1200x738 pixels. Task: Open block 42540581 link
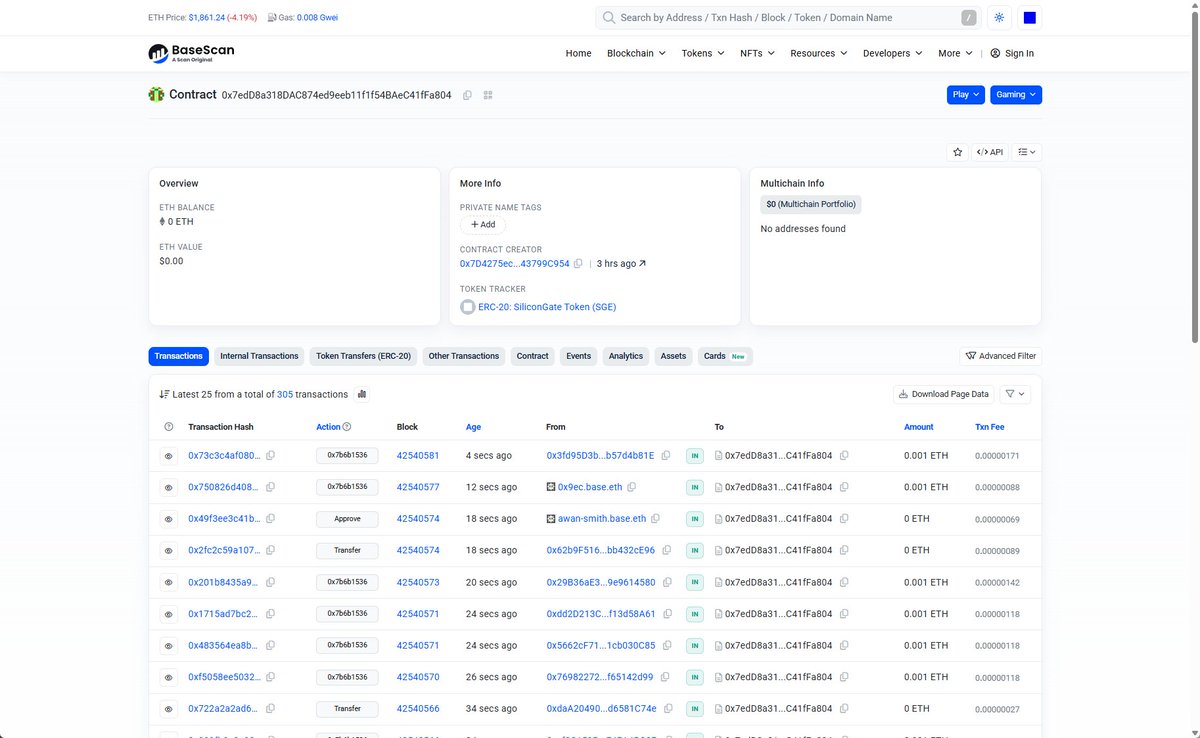coord(418,456)
